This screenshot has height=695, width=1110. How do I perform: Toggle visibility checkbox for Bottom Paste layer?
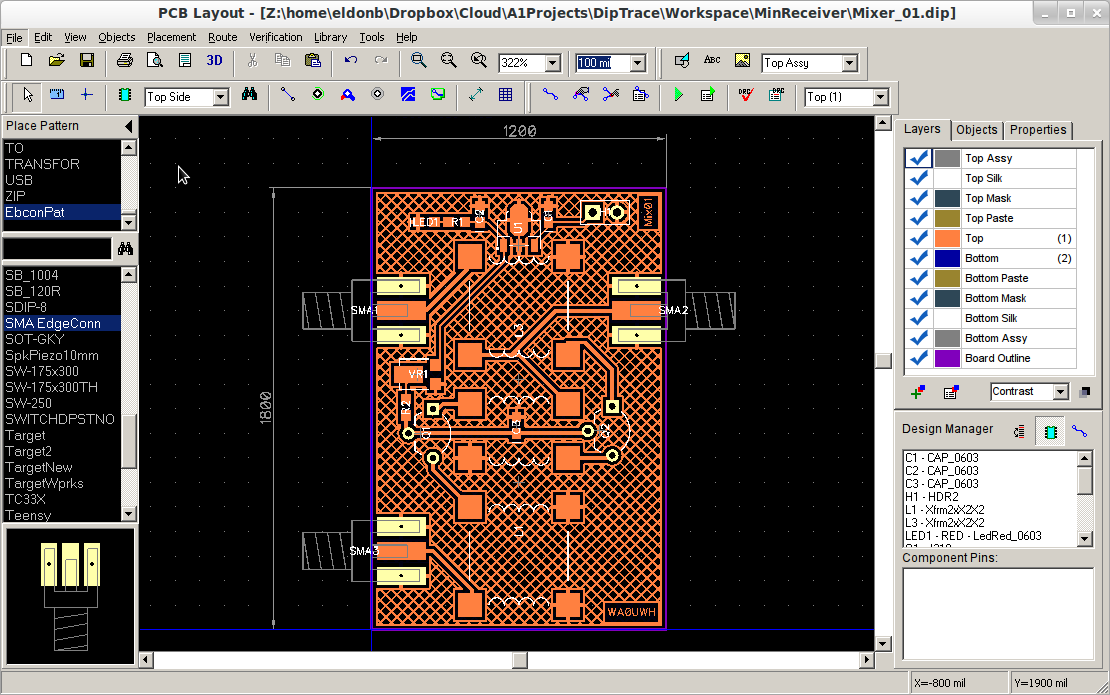coord(919,278)
